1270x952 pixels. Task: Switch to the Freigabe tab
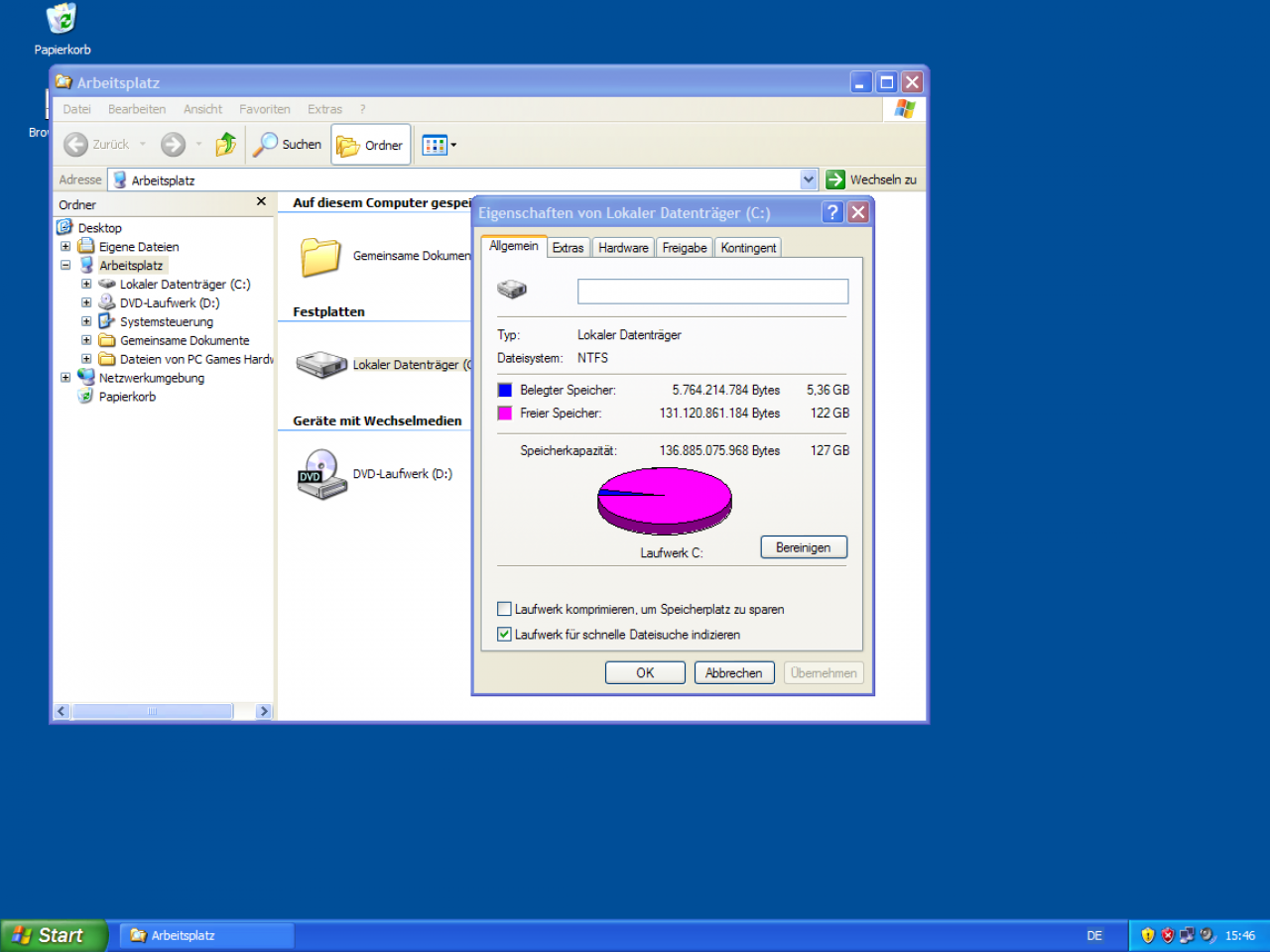[x=685, y=248]
